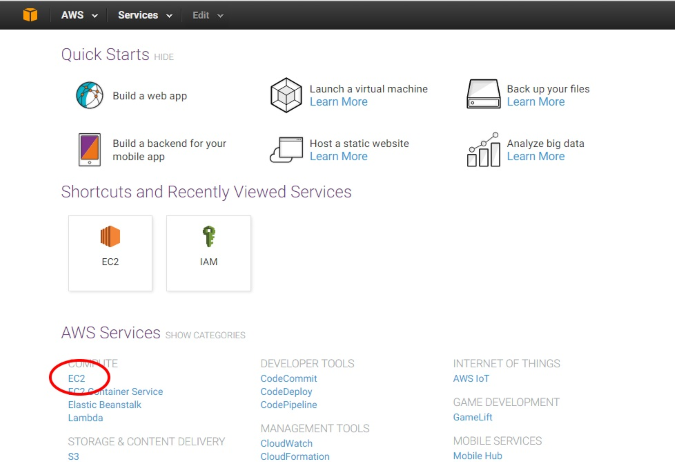The image size is (675, 462).
Task: Open GameLift under Game Development
Action: 472,417
